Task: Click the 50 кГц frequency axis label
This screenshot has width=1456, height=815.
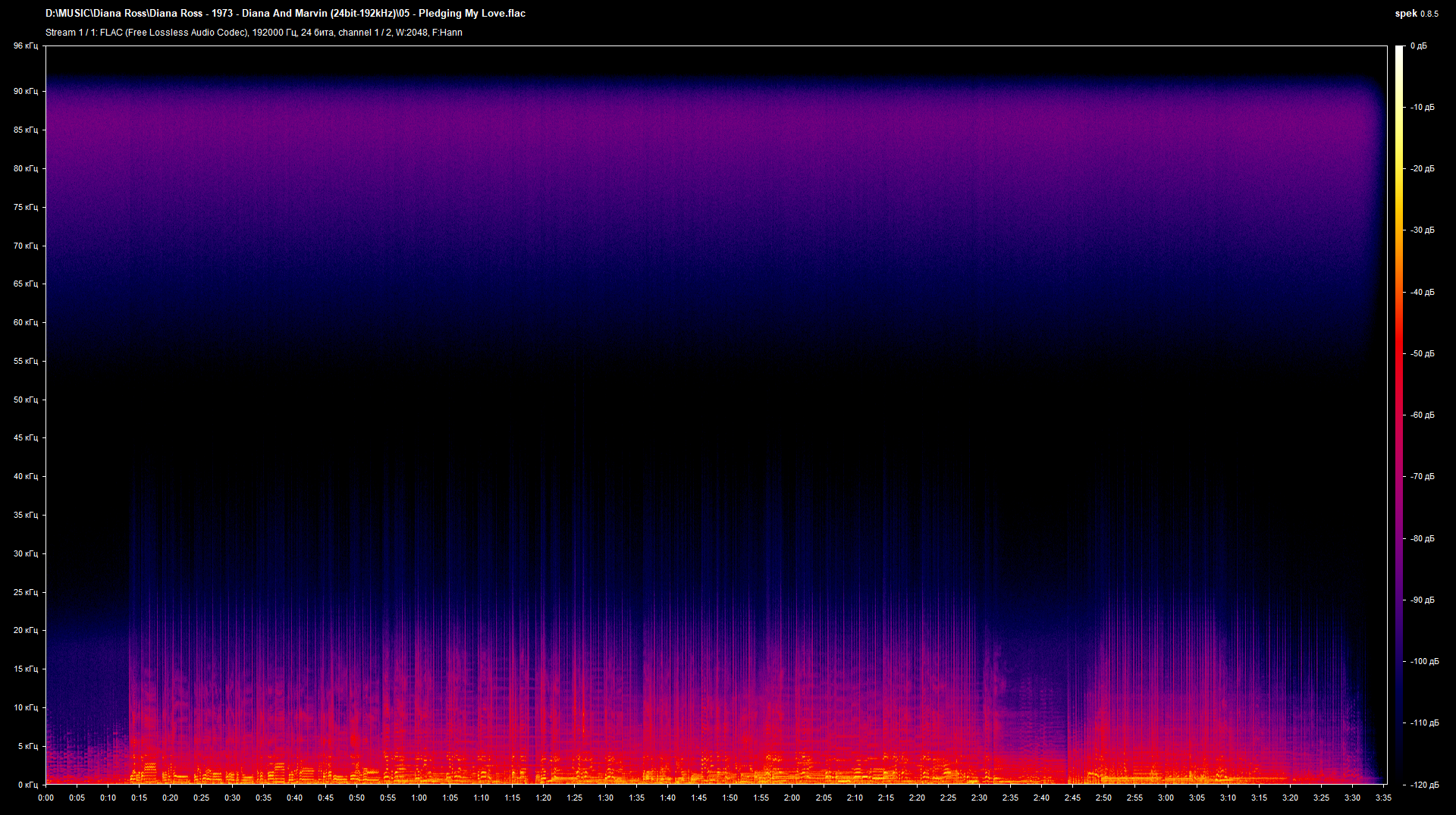Action: (25, 400)
